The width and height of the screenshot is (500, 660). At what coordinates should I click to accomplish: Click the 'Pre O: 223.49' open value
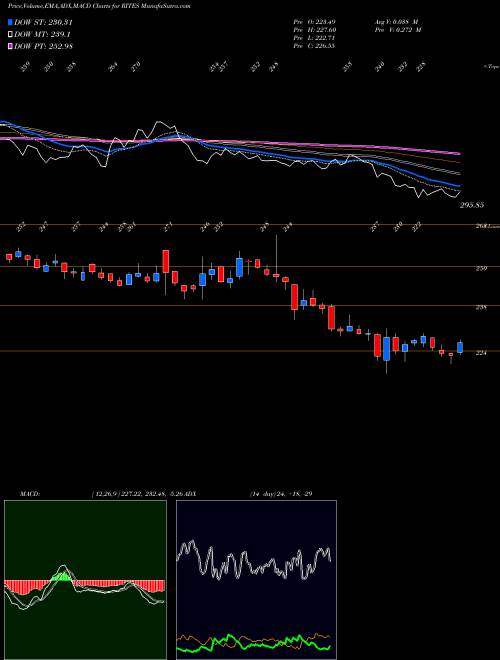[314, 22]
